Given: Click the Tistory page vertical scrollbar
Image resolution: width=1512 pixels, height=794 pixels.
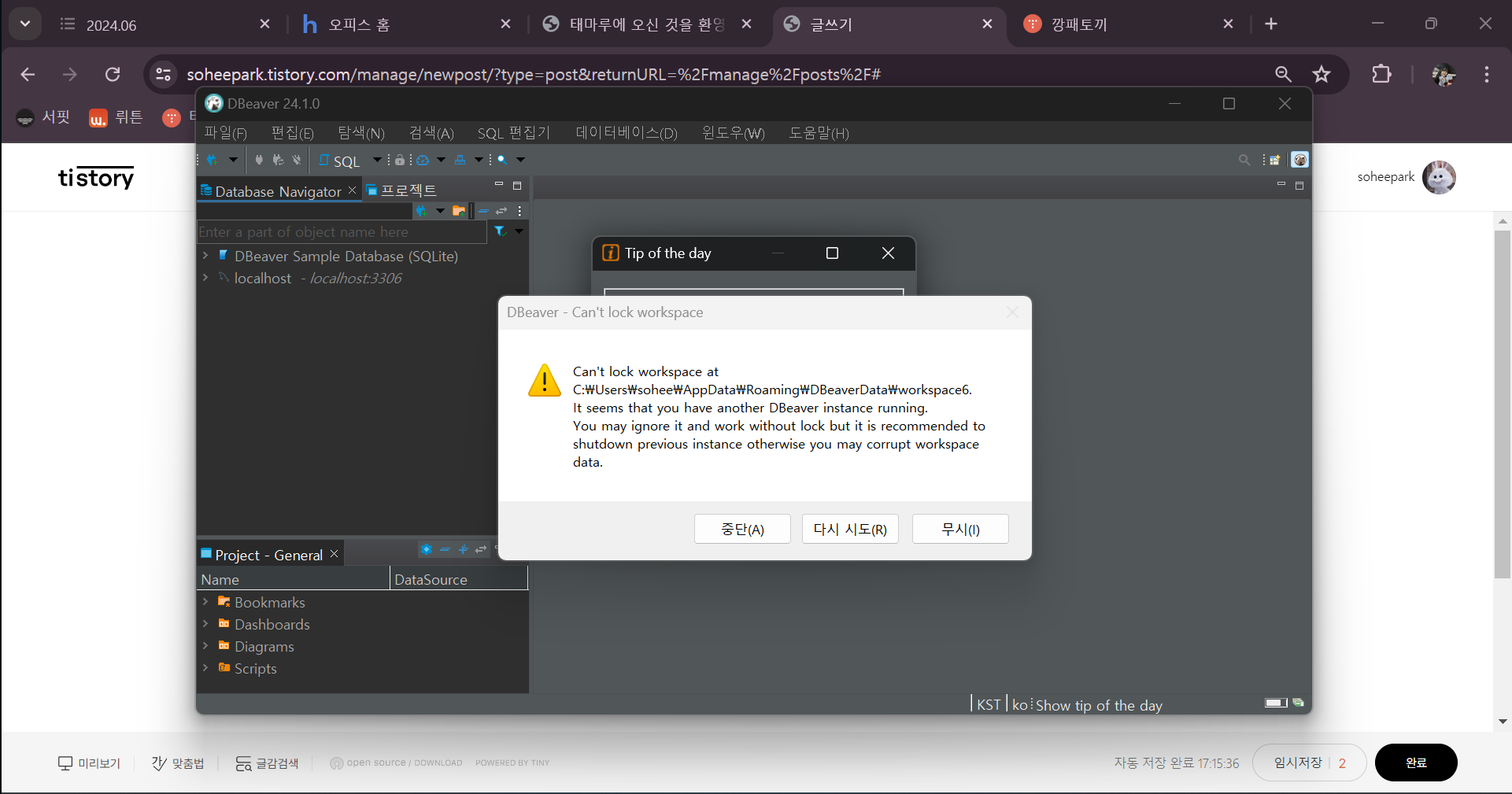Looking at the screenshot, I should (1503, 405).
